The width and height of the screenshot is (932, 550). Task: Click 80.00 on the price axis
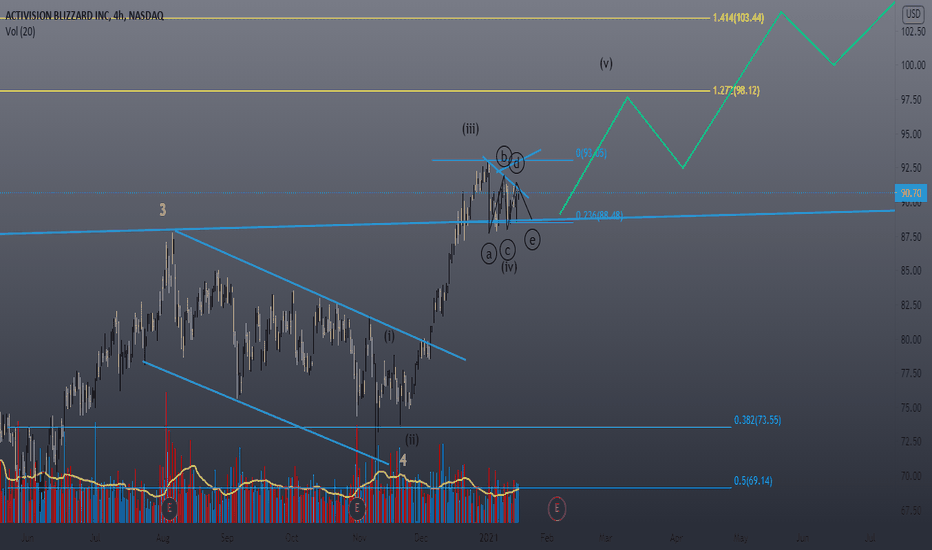[911, 340]
